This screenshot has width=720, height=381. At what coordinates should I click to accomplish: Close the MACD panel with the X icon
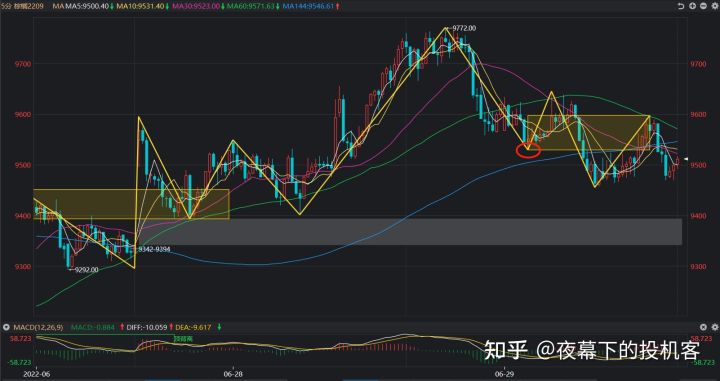point(703,327)
